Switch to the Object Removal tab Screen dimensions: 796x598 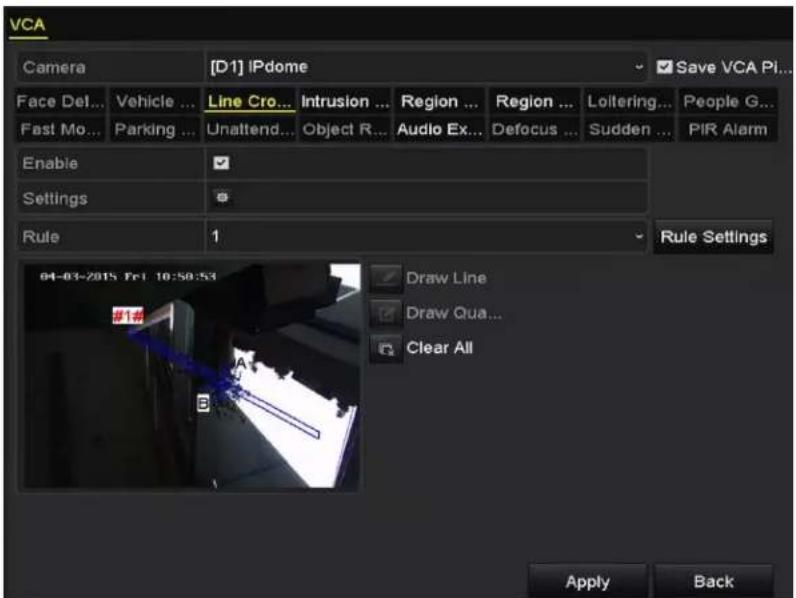[345, 129]
